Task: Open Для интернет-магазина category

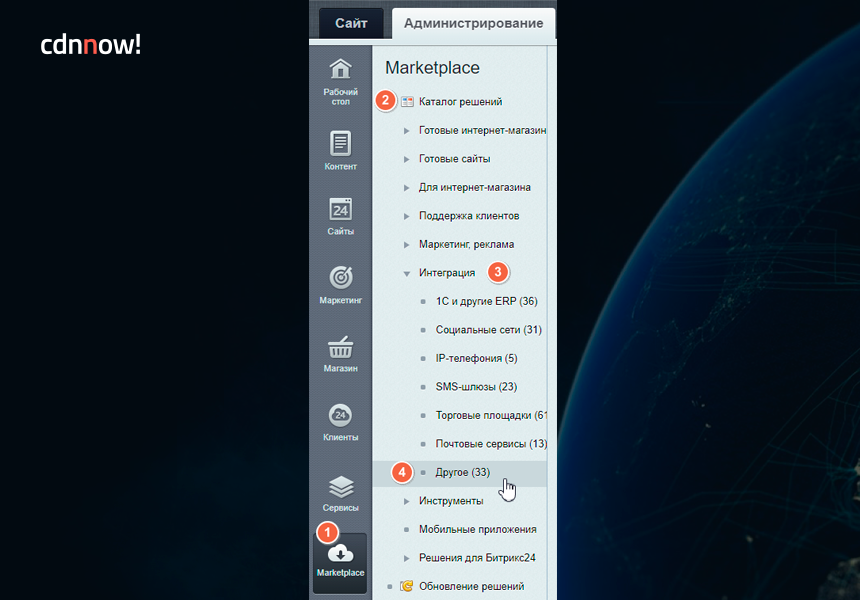Action: point(474,187)
